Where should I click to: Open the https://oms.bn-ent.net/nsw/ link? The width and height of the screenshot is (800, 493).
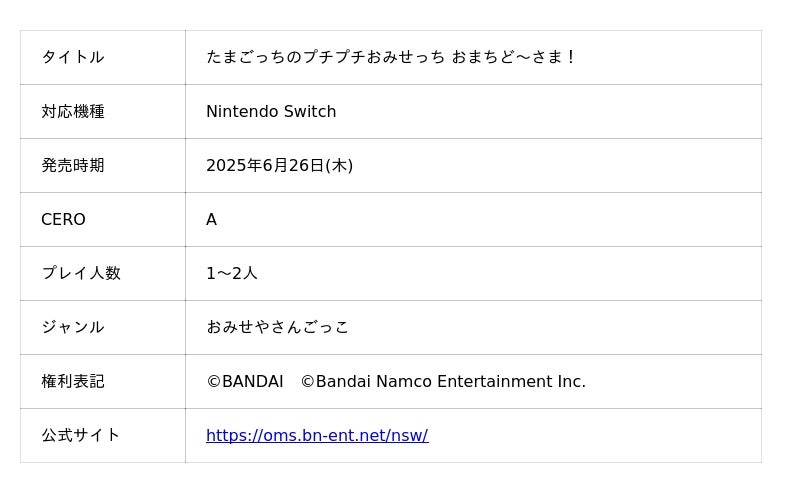pos(316,436)
